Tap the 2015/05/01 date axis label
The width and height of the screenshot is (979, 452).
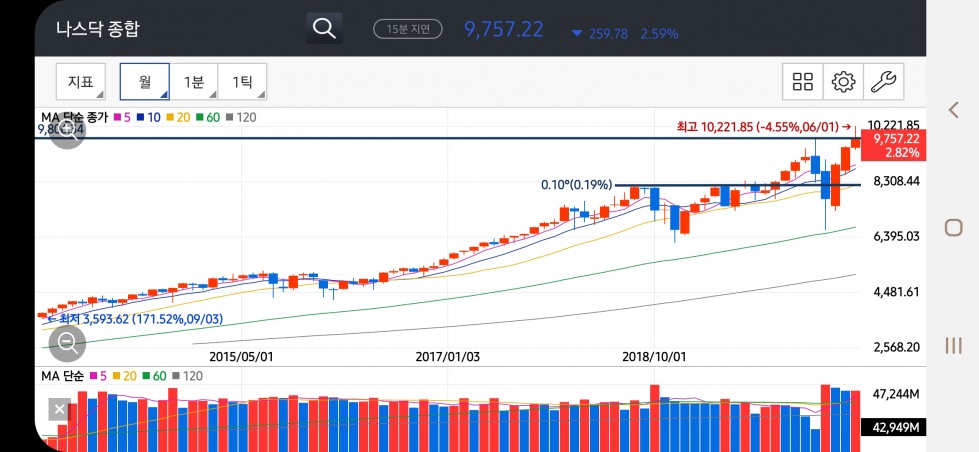pyautogui.click(x=241, y=357)
